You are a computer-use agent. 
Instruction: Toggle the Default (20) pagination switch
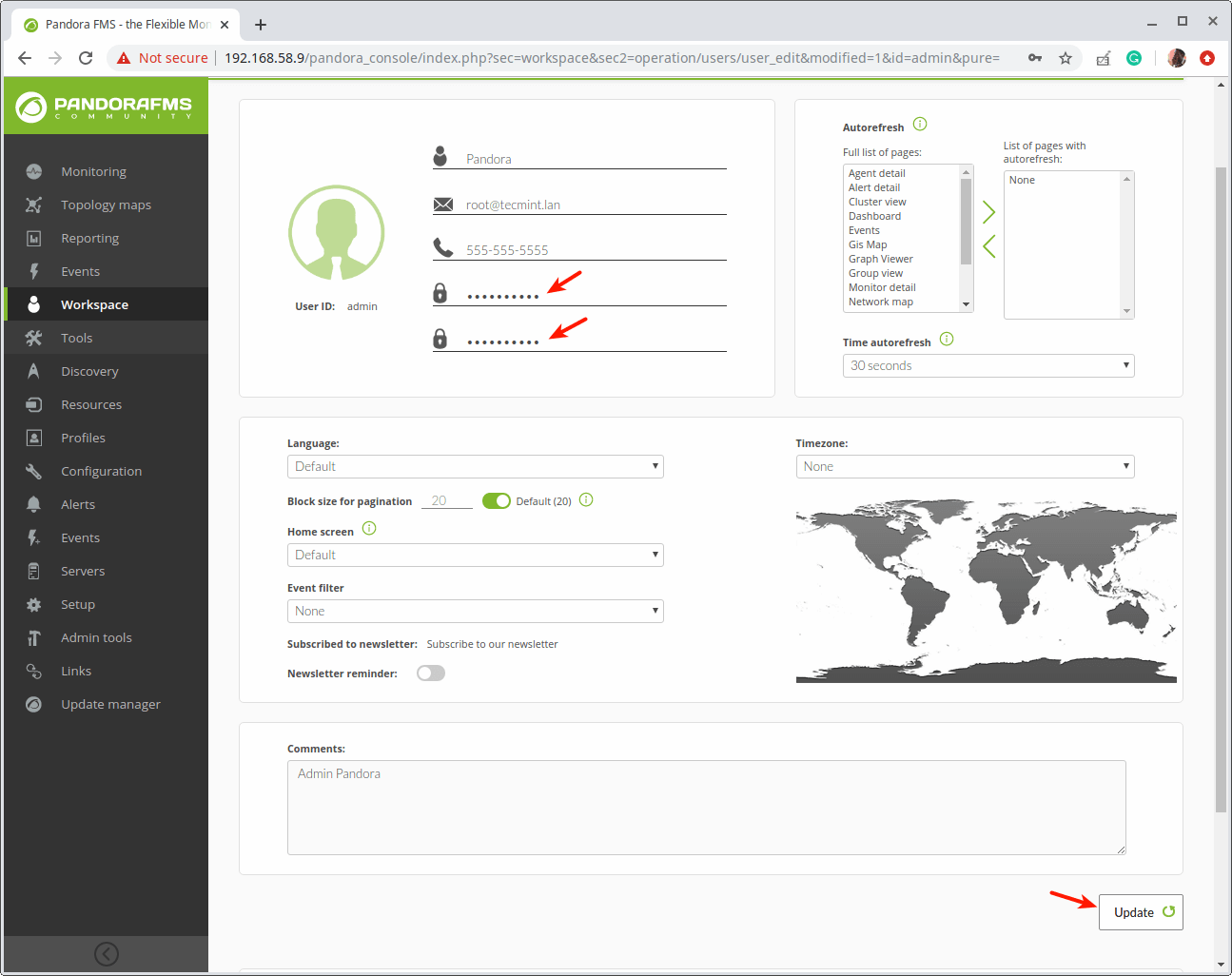tap(497, 500)
